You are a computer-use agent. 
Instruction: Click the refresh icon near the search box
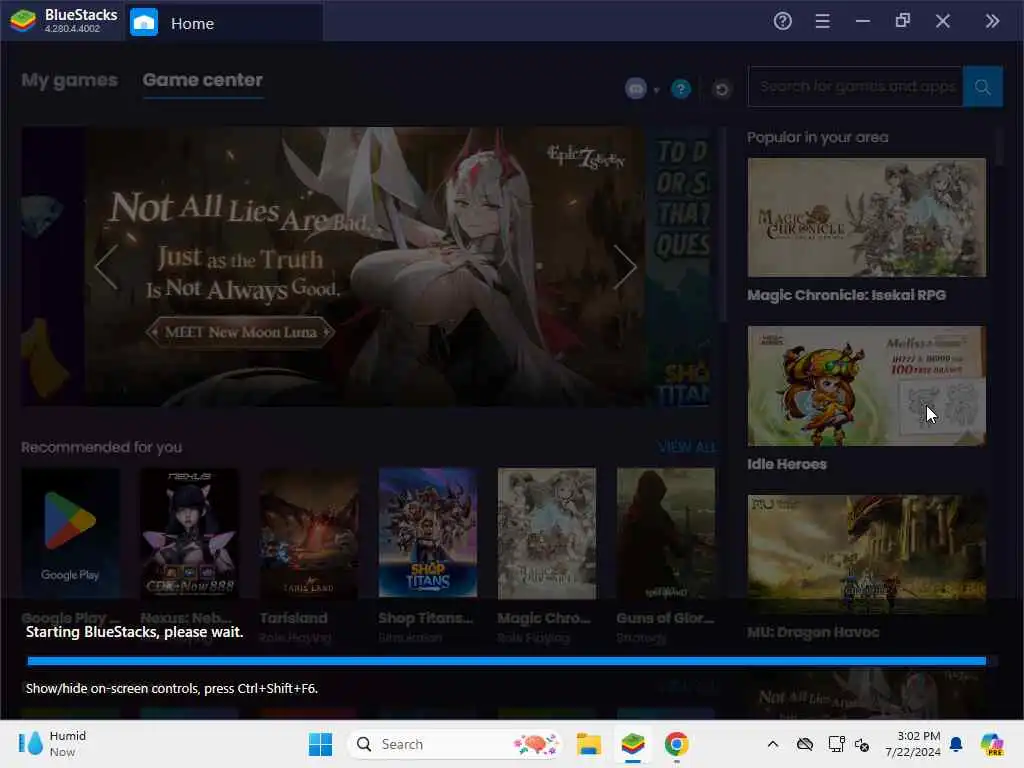[x=721, y=88]
